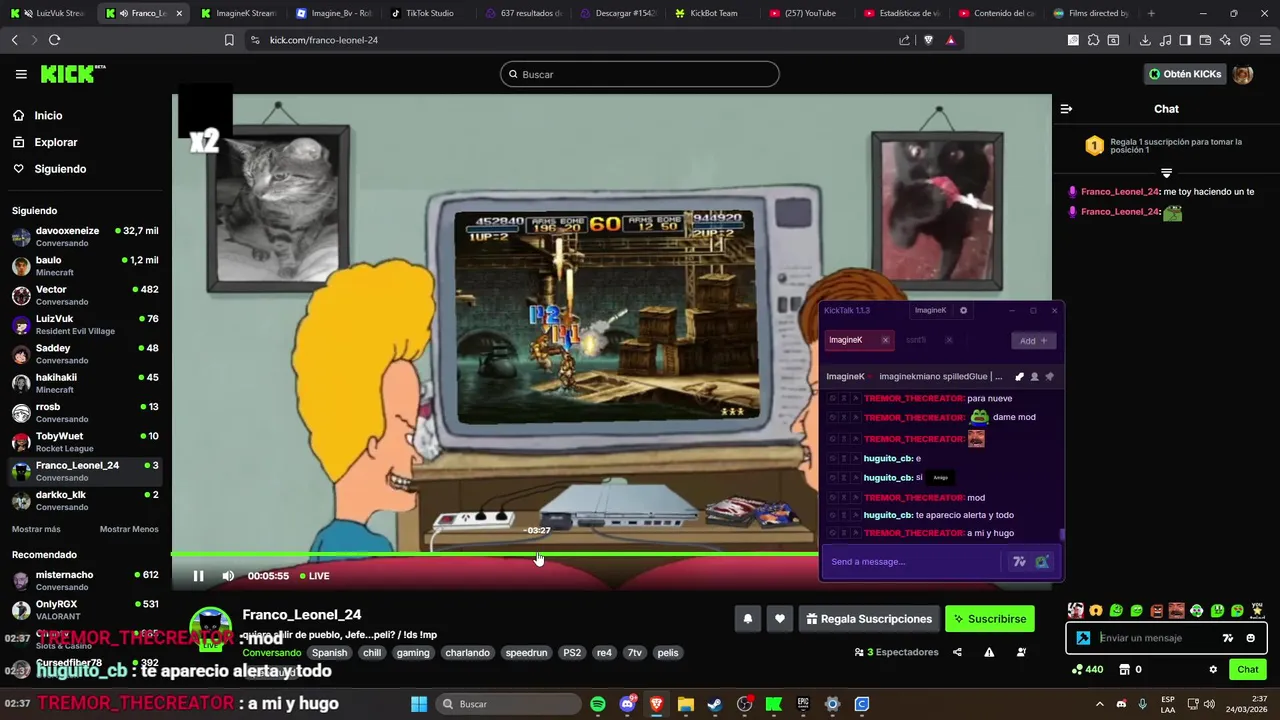
Task: Open Windows Start menu
Action: click(x=419, y=704)
